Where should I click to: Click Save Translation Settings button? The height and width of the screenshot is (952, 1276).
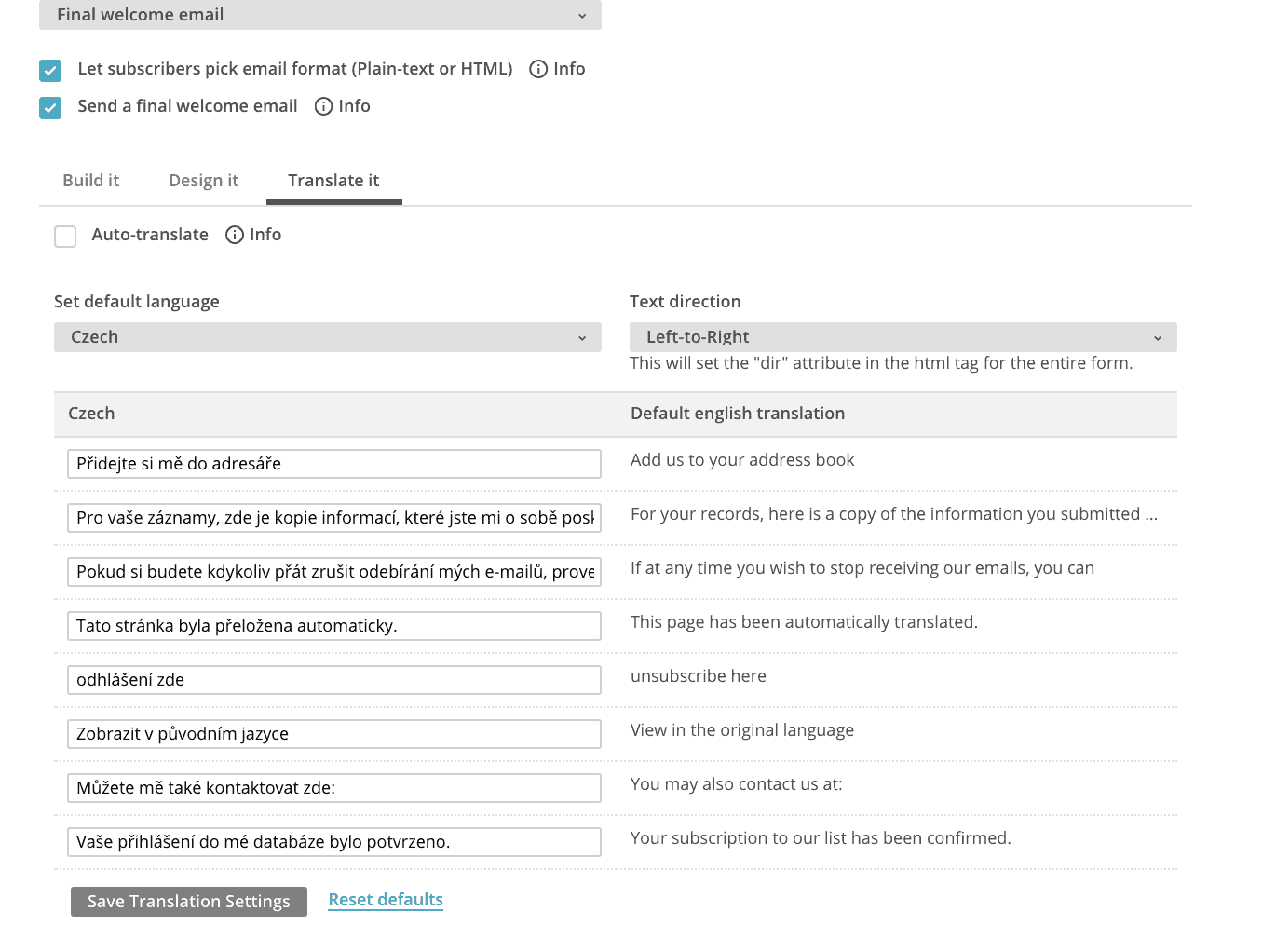[189, 902]
